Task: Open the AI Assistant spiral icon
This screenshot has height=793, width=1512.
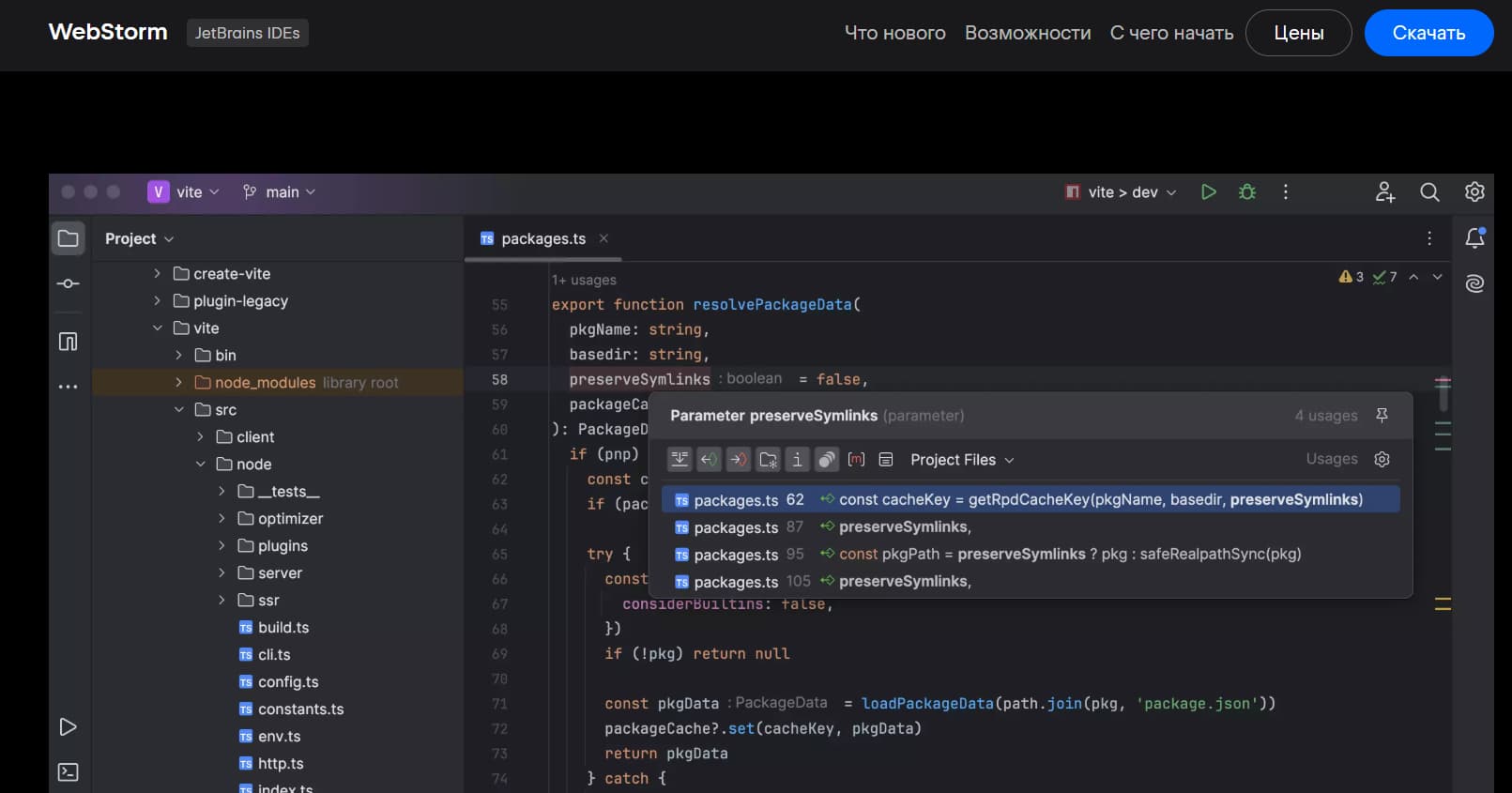Action: tap(1474, 283)
